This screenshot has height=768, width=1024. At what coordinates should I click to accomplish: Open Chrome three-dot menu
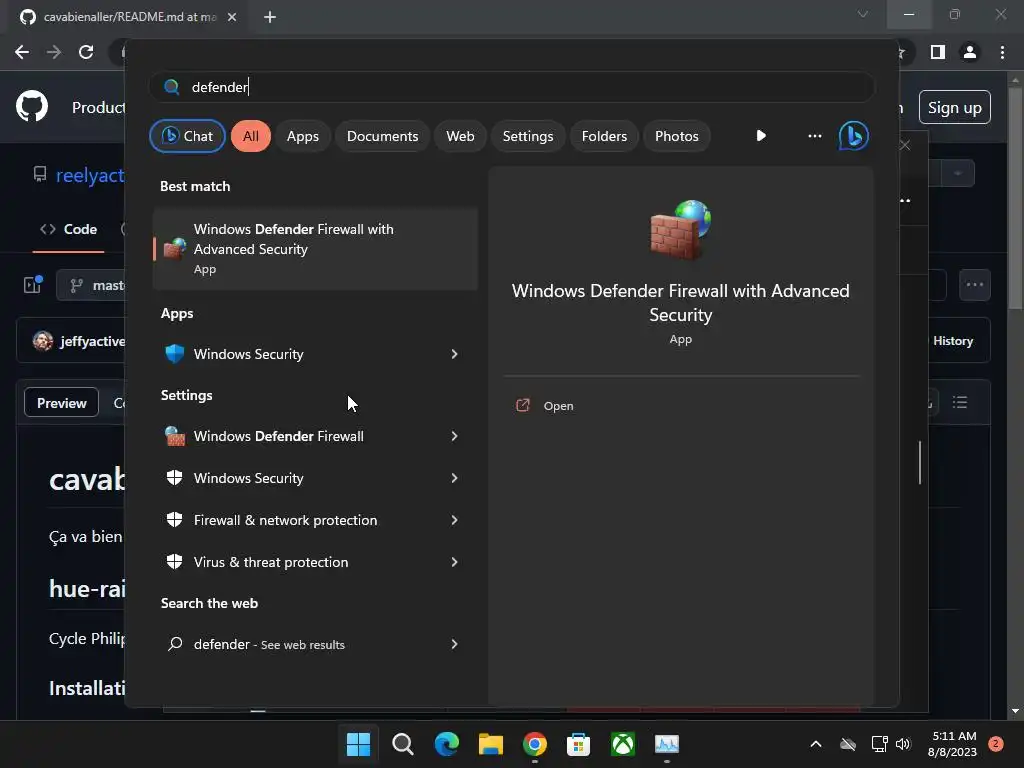pyautogui.click(x=1002, y=52)
